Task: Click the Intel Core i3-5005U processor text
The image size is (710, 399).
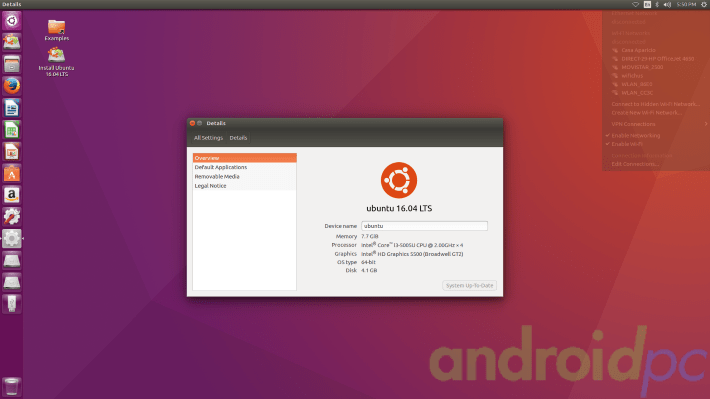Action: point(412,245)
